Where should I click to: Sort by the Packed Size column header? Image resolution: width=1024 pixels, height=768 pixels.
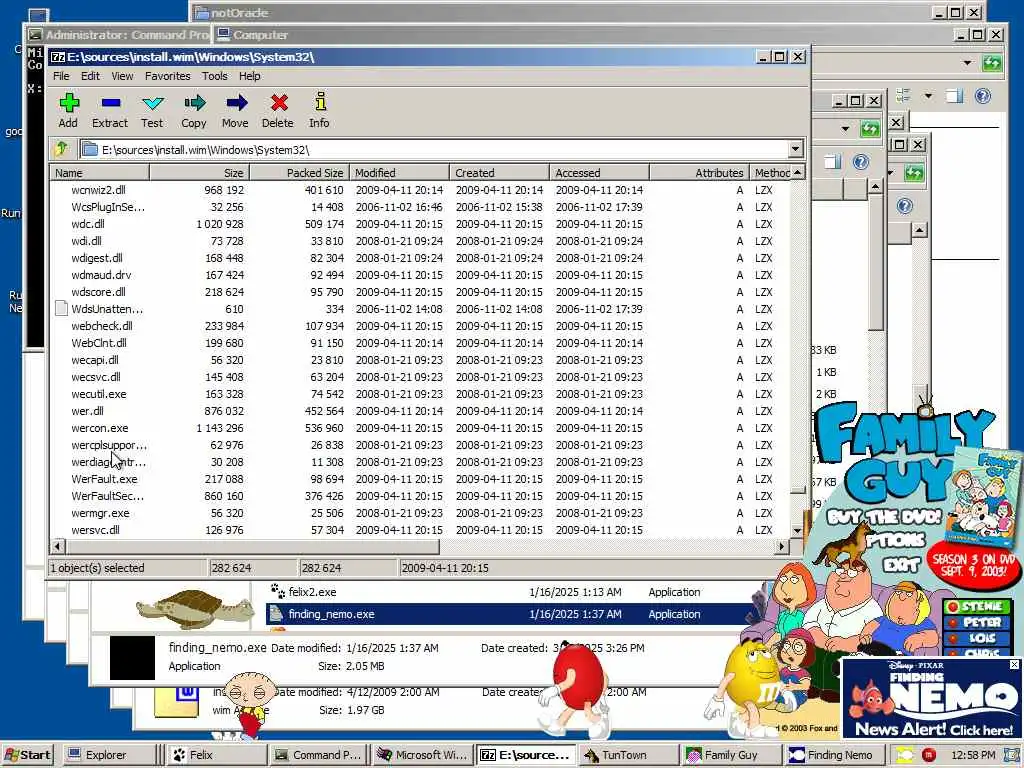point(300,172)
